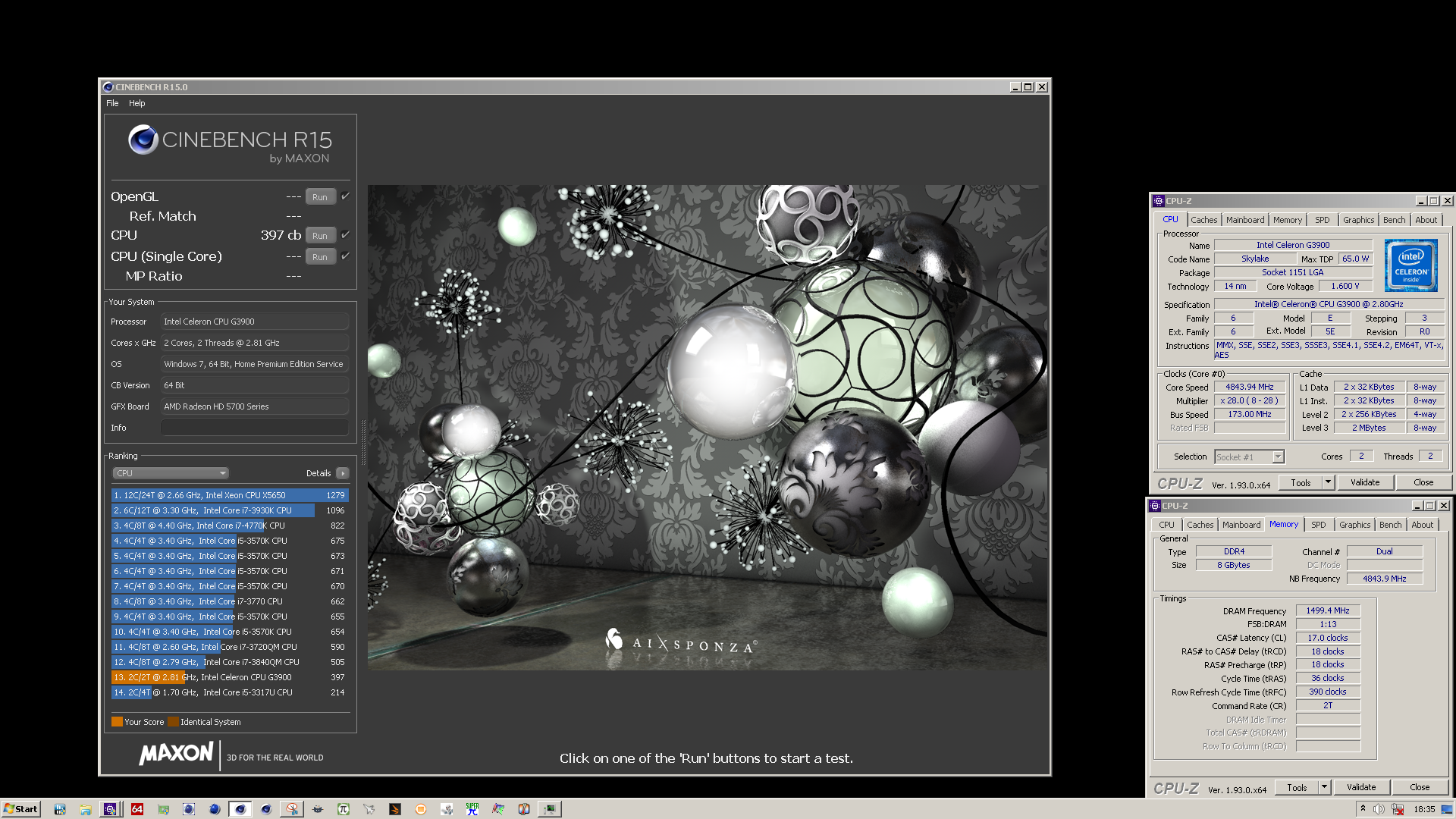Image resolution: width=1456 pixels, height=819 pixels.
Task: Click Validate in upper CPU-Z window
Action: tap(1364, 482)
